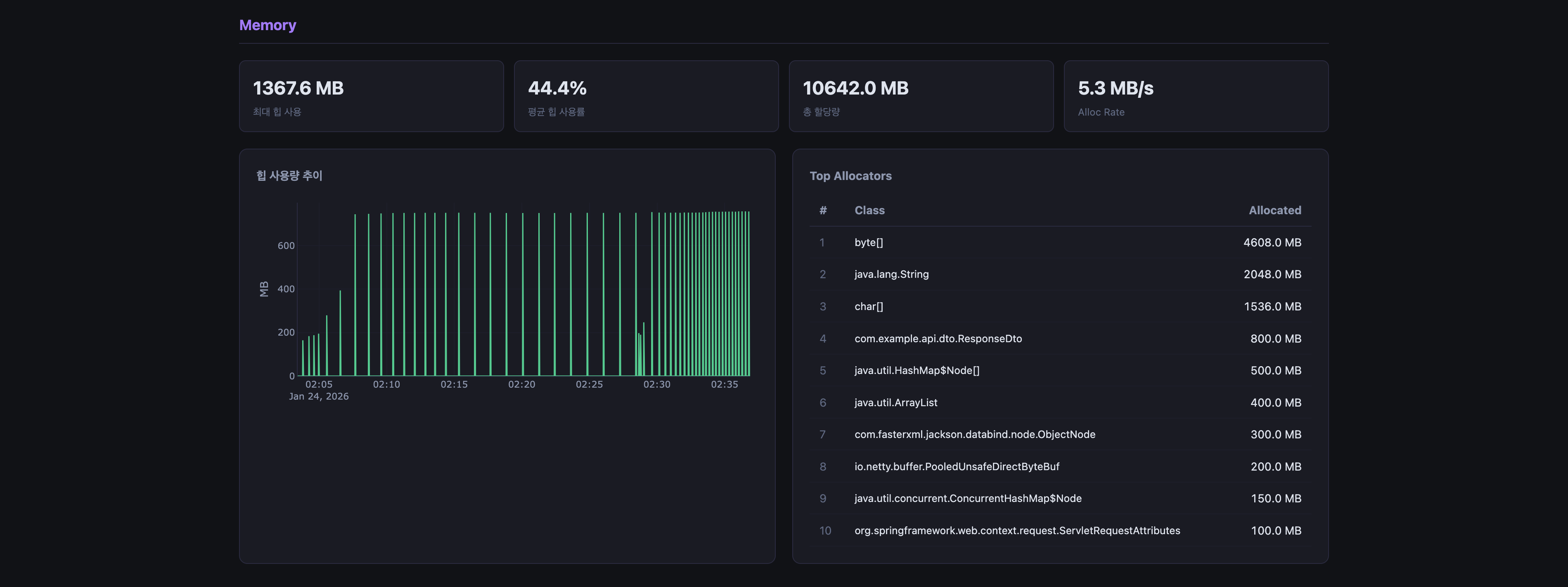
Task: Click the 02:05 tick on the chart axis
Action: (x=318, y=384)
